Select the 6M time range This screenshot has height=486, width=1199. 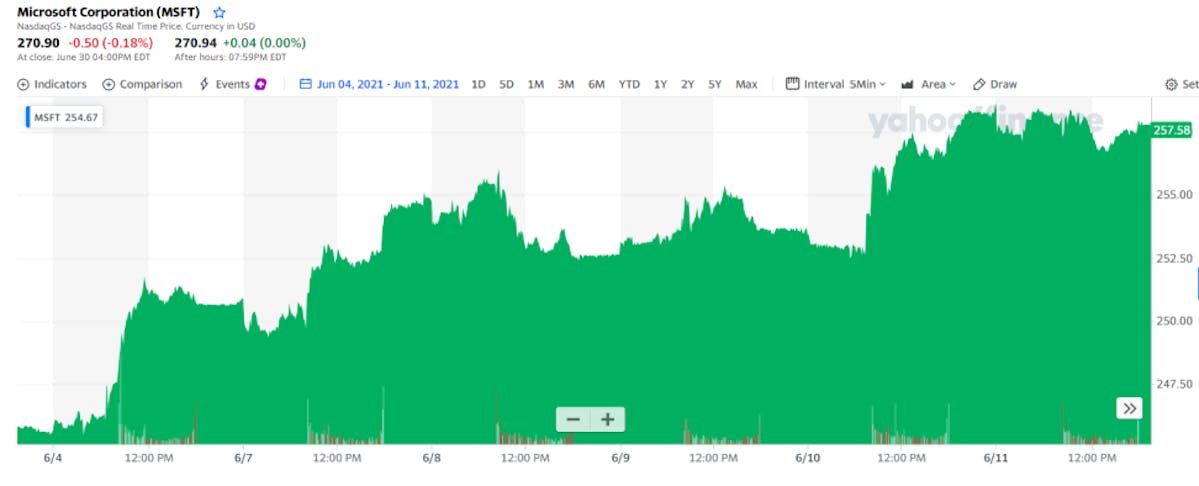[x=596, y=84]
